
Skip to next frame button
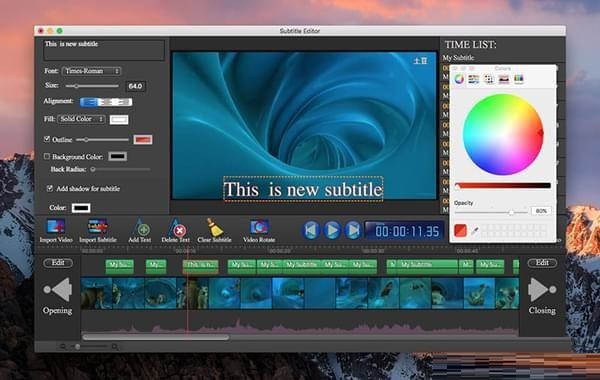pyautogui.click(x=353, y=230)
